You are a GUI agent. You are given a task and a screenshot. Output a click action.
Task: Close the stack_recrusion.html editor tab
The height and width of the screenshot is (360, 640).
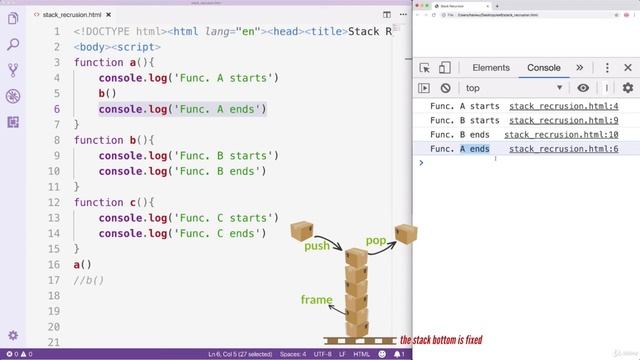pyautogui.click(x=109, y=15)
